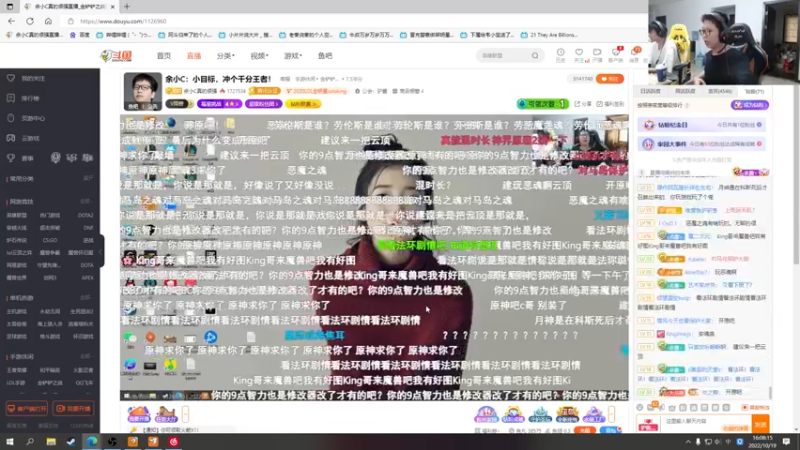Select DOTA2 category in sidebar

[x=86, y=215]
